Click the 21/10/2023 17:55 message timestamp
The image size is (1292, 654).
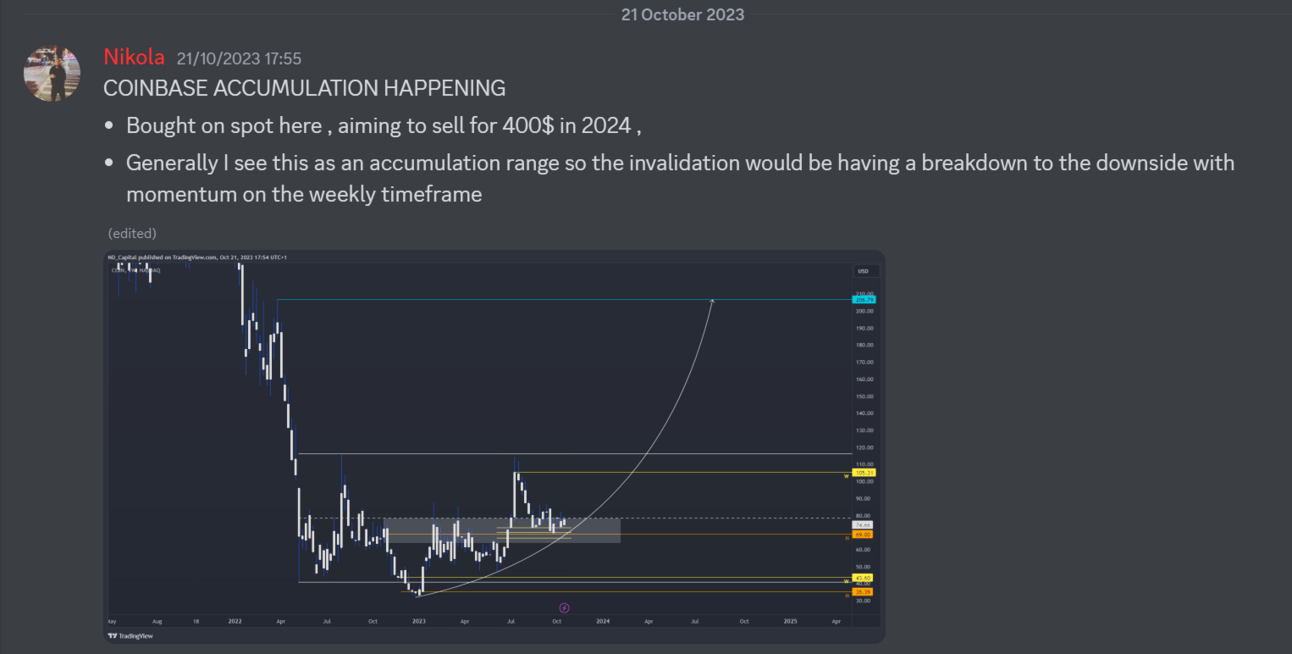click(x=239, y=59)
